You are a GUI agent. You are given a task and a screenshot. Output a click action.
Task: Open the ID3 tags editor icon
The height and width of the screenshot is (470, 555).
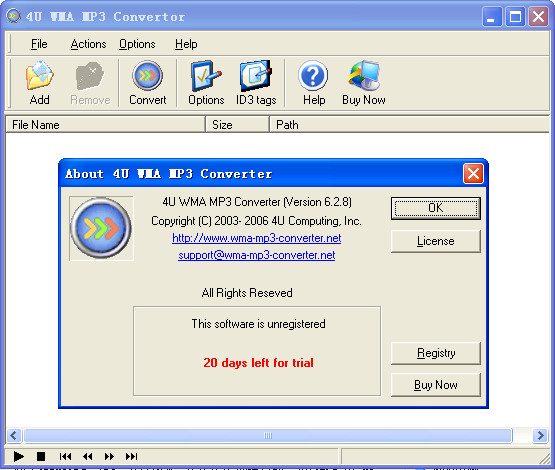coord(256,83)
